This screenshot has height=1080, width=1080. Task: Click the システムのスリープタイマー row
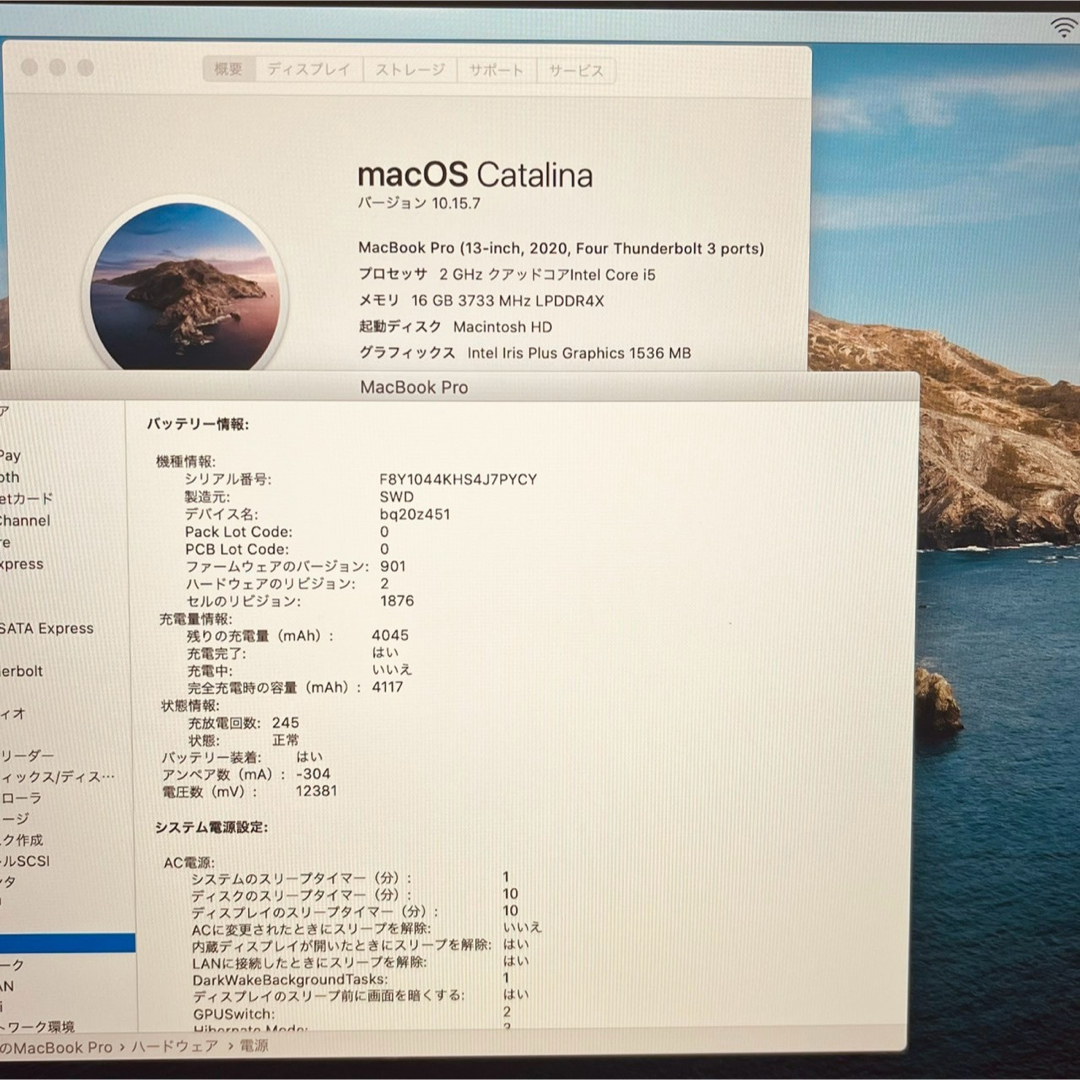350,878
